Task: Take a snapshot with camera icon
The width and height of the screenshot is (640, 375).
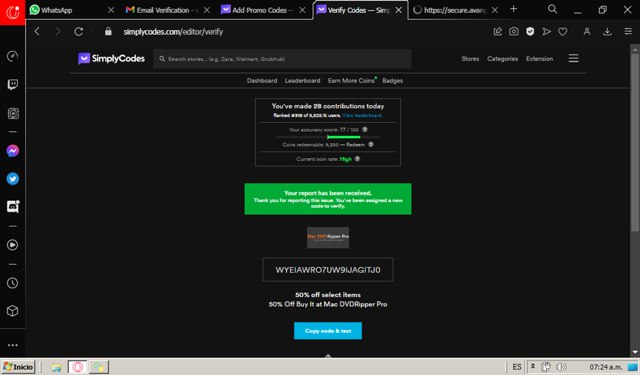Action: coord(514,31)
